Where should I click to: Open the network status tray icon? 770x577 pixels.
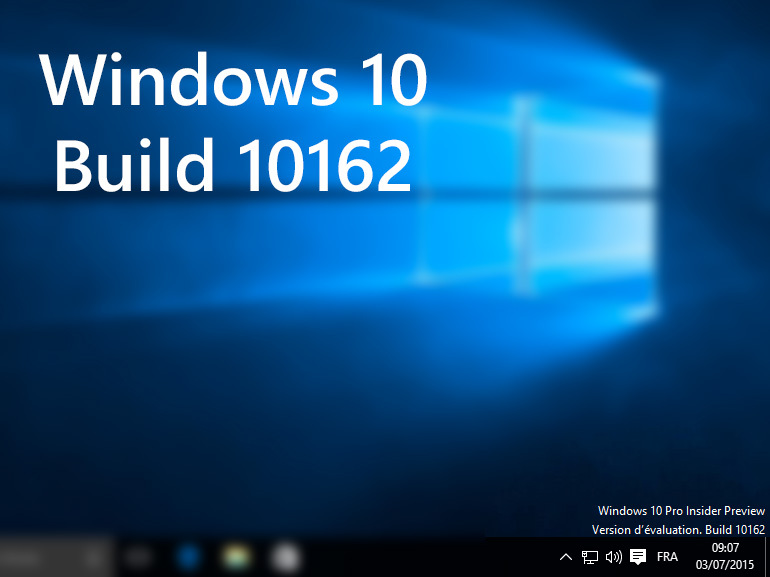(x=590, y=557)
